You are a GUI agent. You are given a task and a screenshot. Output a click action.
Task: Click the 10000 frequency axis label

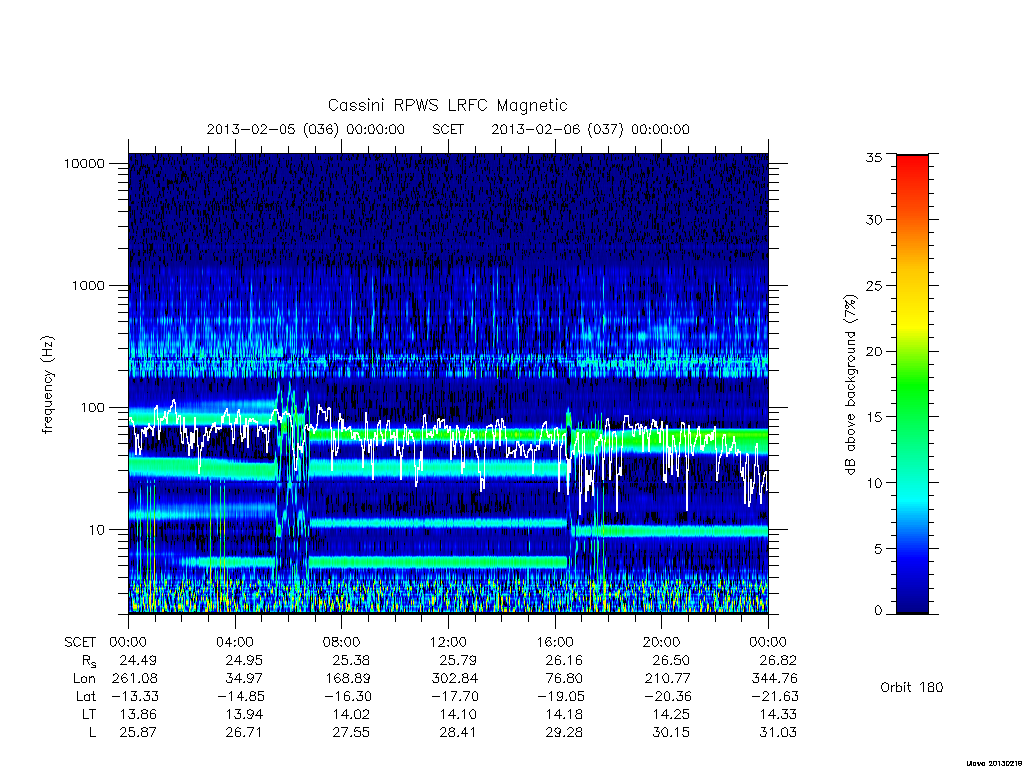coord(84,164)
